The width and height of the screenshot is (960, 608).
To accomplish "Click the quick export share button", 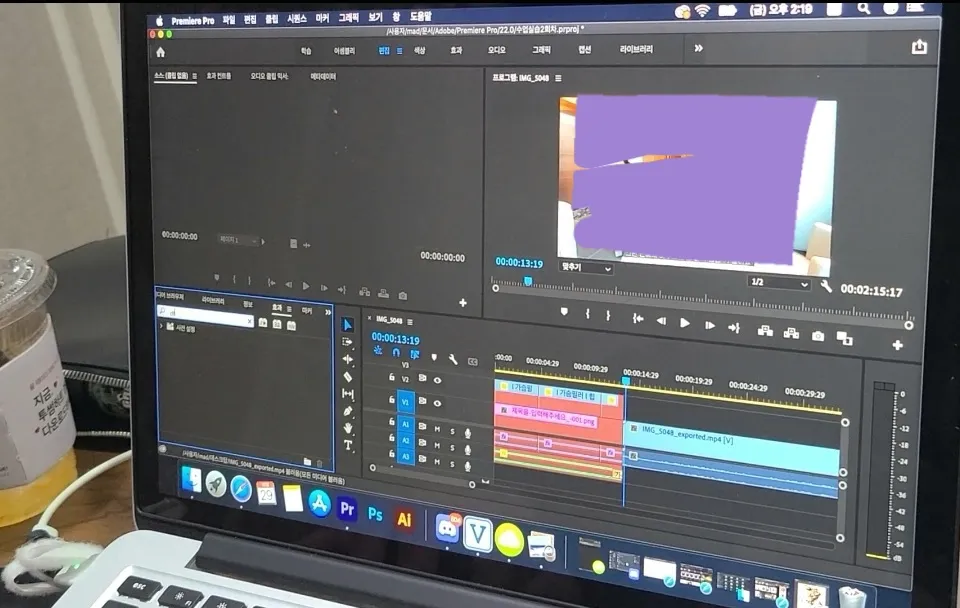I will tap(919, 47).
